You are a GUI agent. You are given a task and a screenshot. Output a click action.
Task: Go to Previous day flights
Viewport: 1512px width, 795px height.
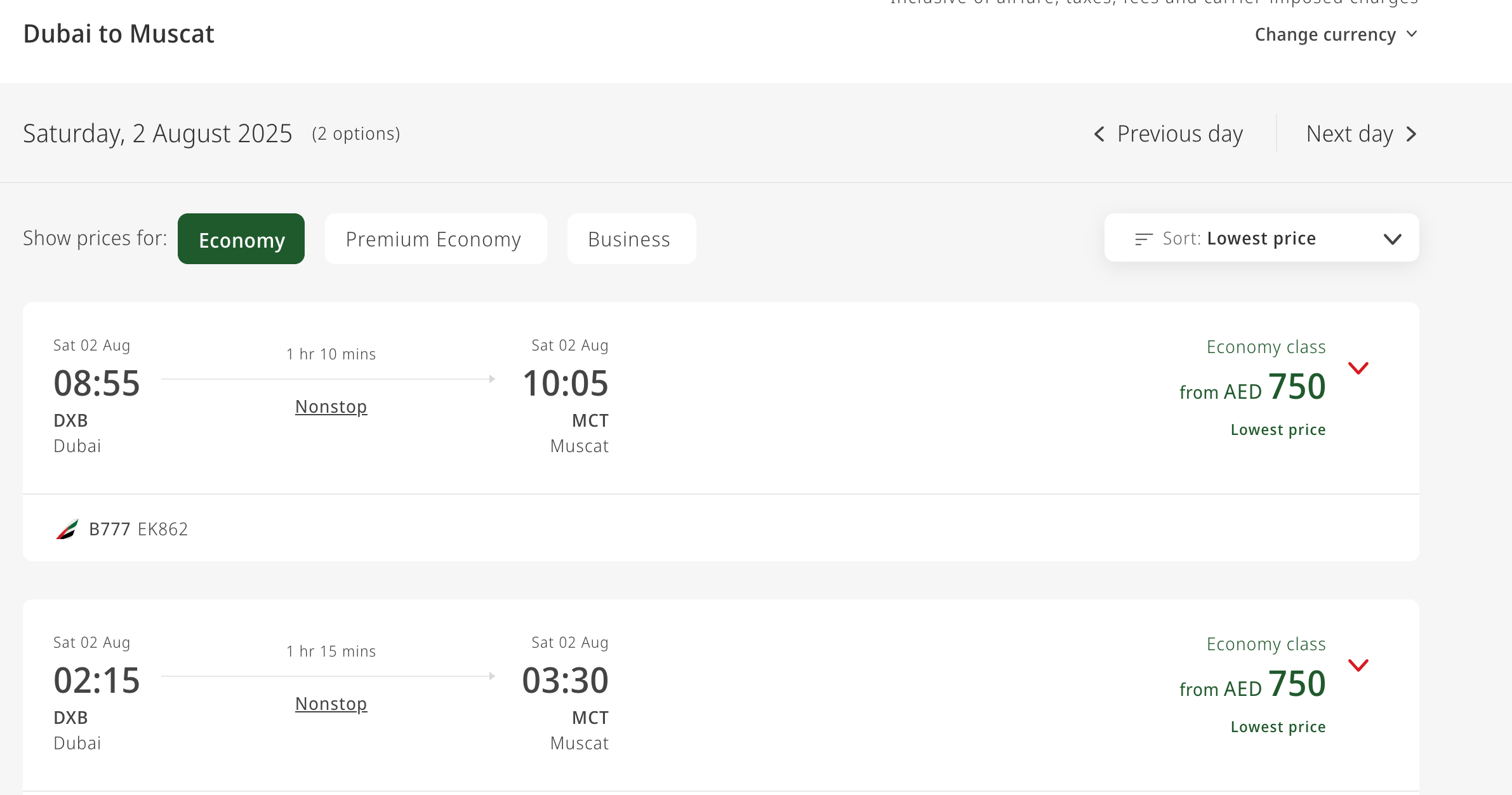pyautogui.click(x=1179, y=134)
